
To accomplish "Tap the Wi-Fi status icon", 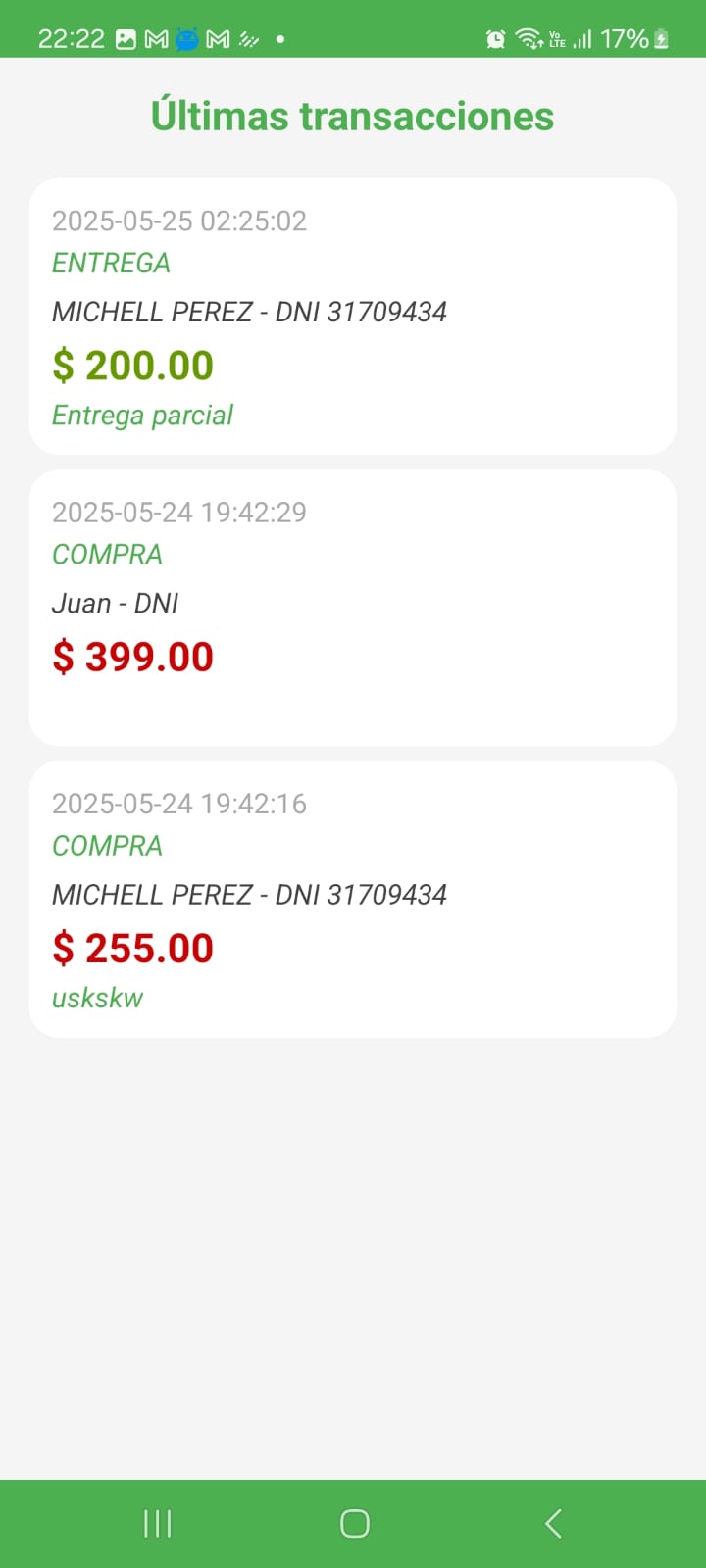I will tap(529, 39).
